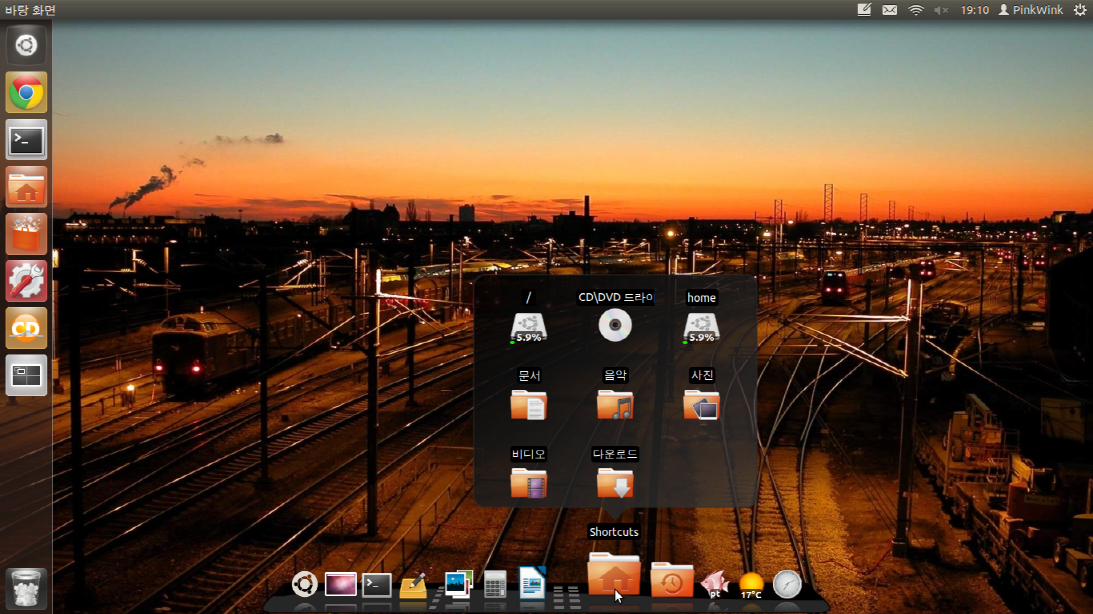Open Ubuntu Software Center shopping bag icon

tap(26, 234)
